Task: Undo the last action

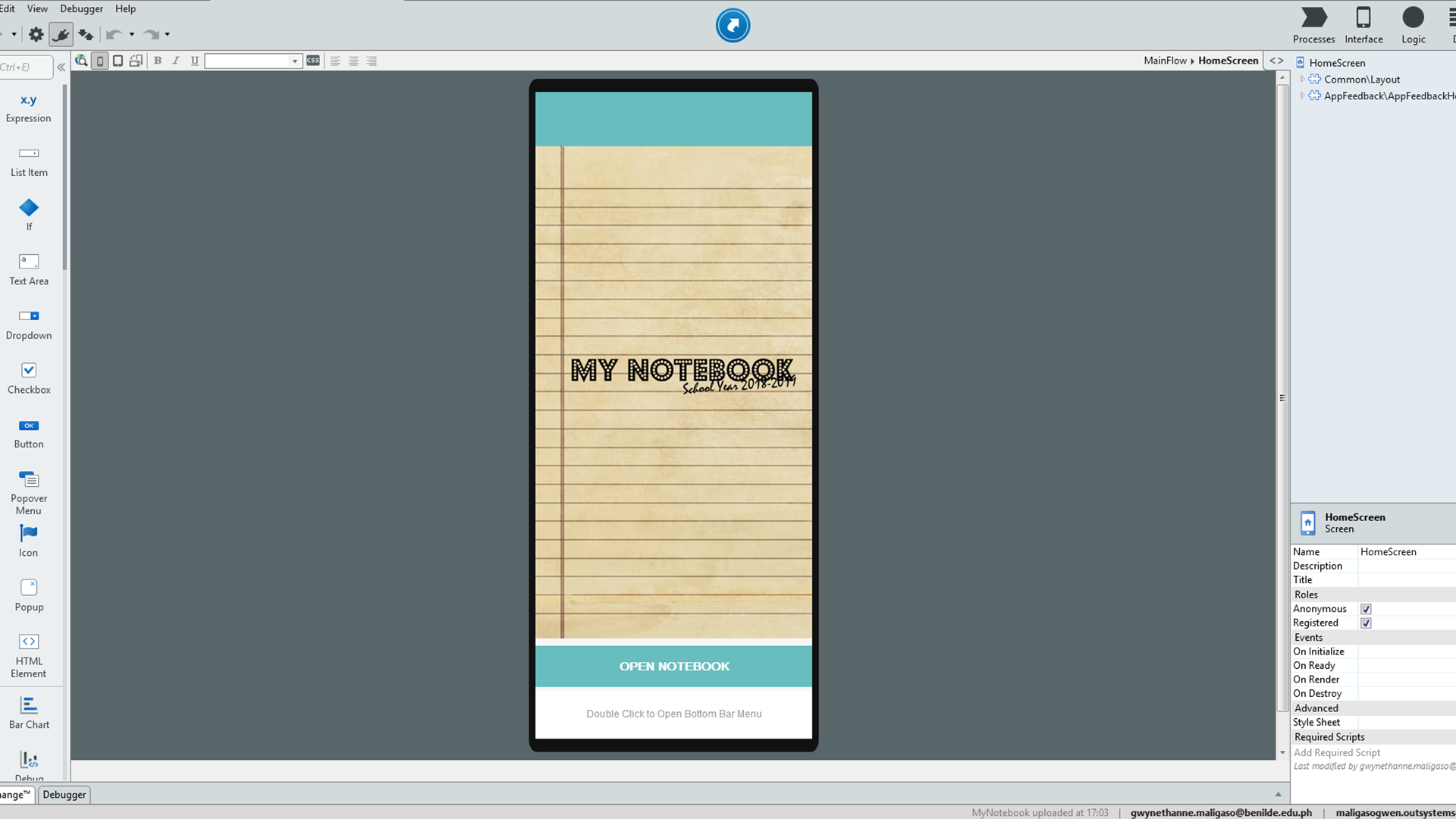Action: (114, 34)
